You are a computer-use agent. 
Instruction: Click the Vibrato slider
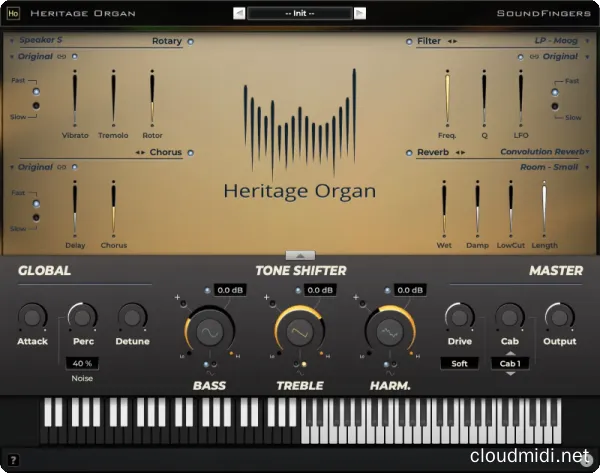pyautogui.click(x=75, y=98)
